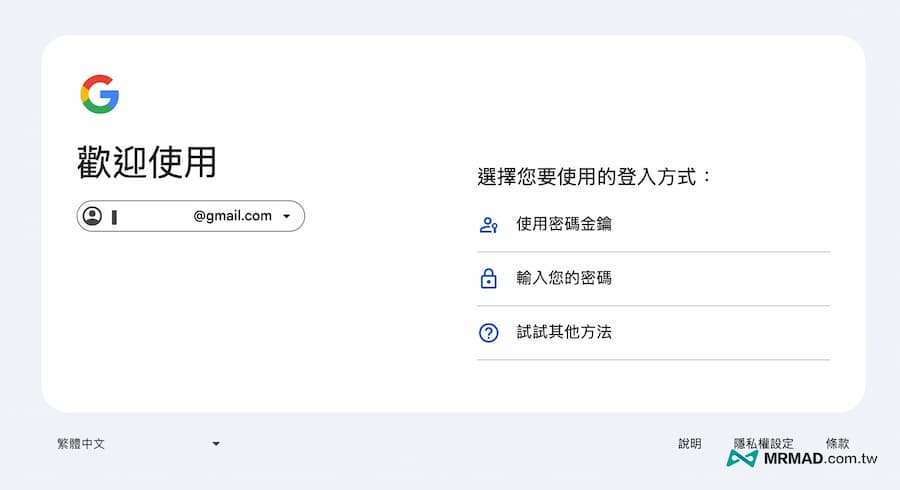900x490 pixels.
Task: Choose 試試其他方法 option
Action: click(x=653, y=333)
